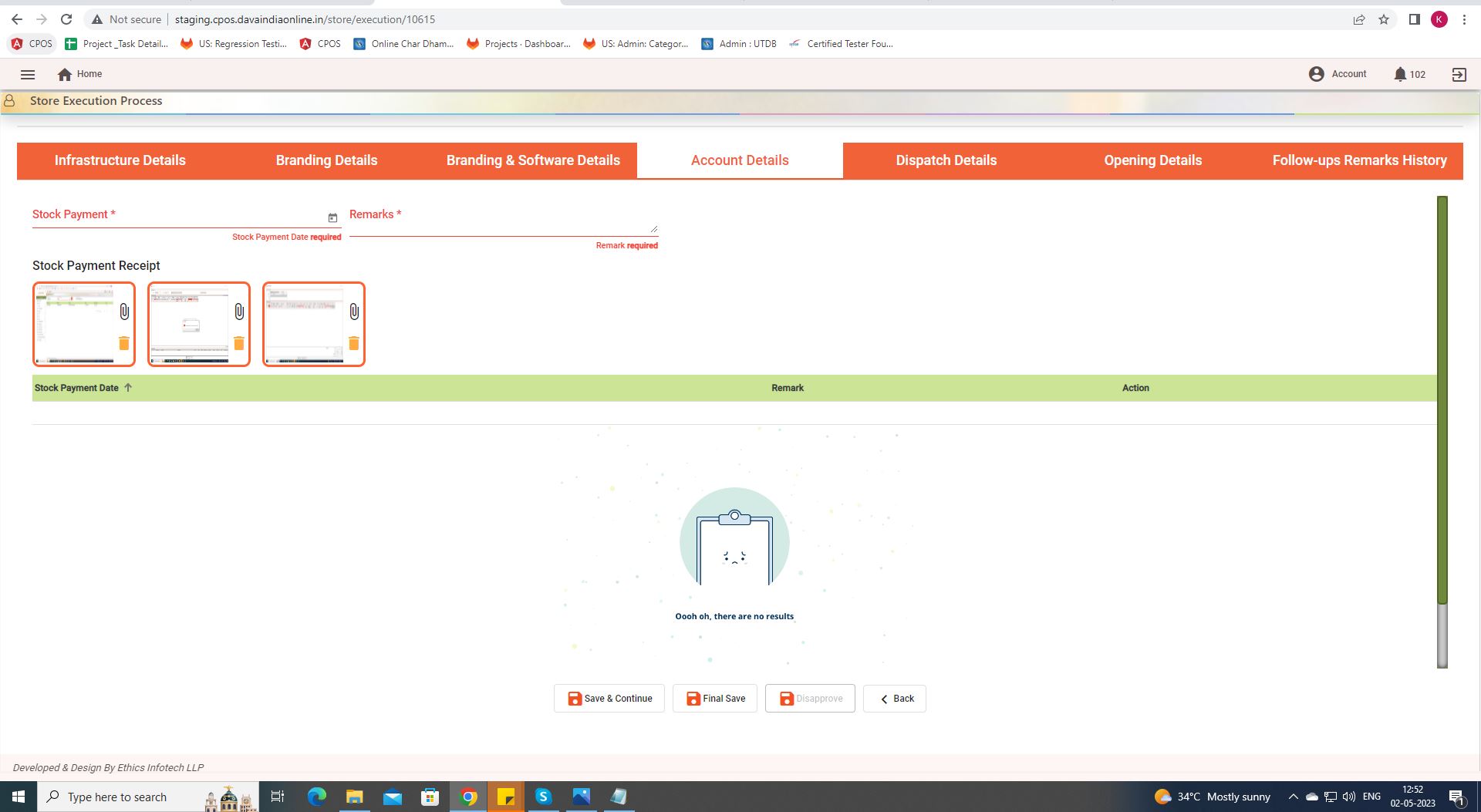Viewport: 1481px width, 812px height.
Task: Open the Stock Payment calendar picker
Action: (x=332, y=218)
